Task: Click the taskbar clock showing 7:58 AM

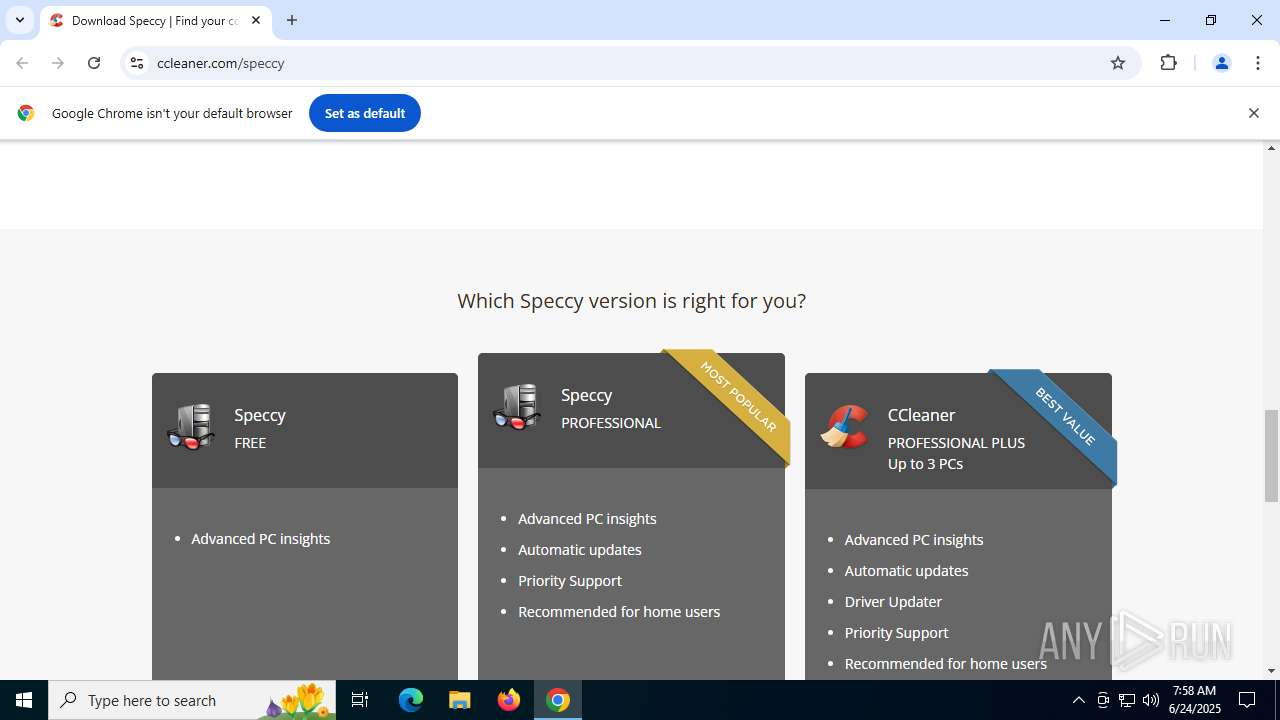Action: click(1194, 700)
